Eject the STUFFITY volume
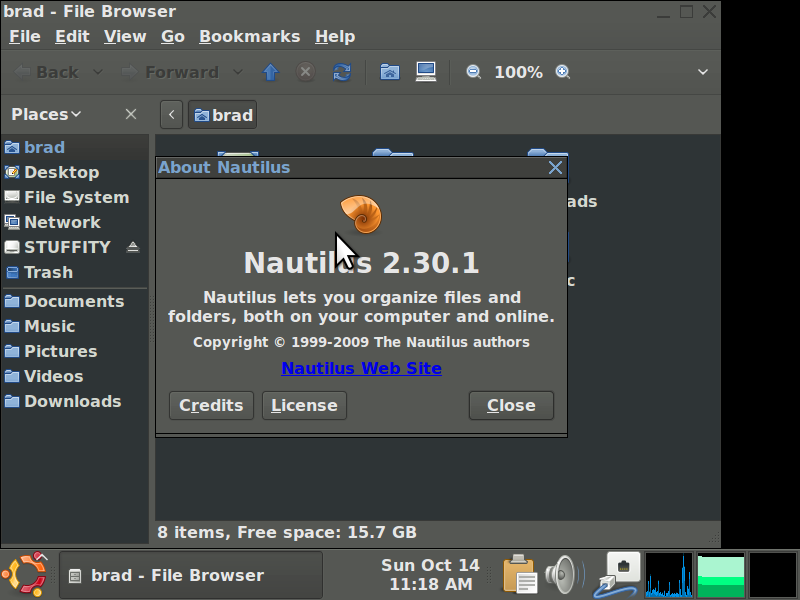Screen dimensions: 800x600 point(133,247)
